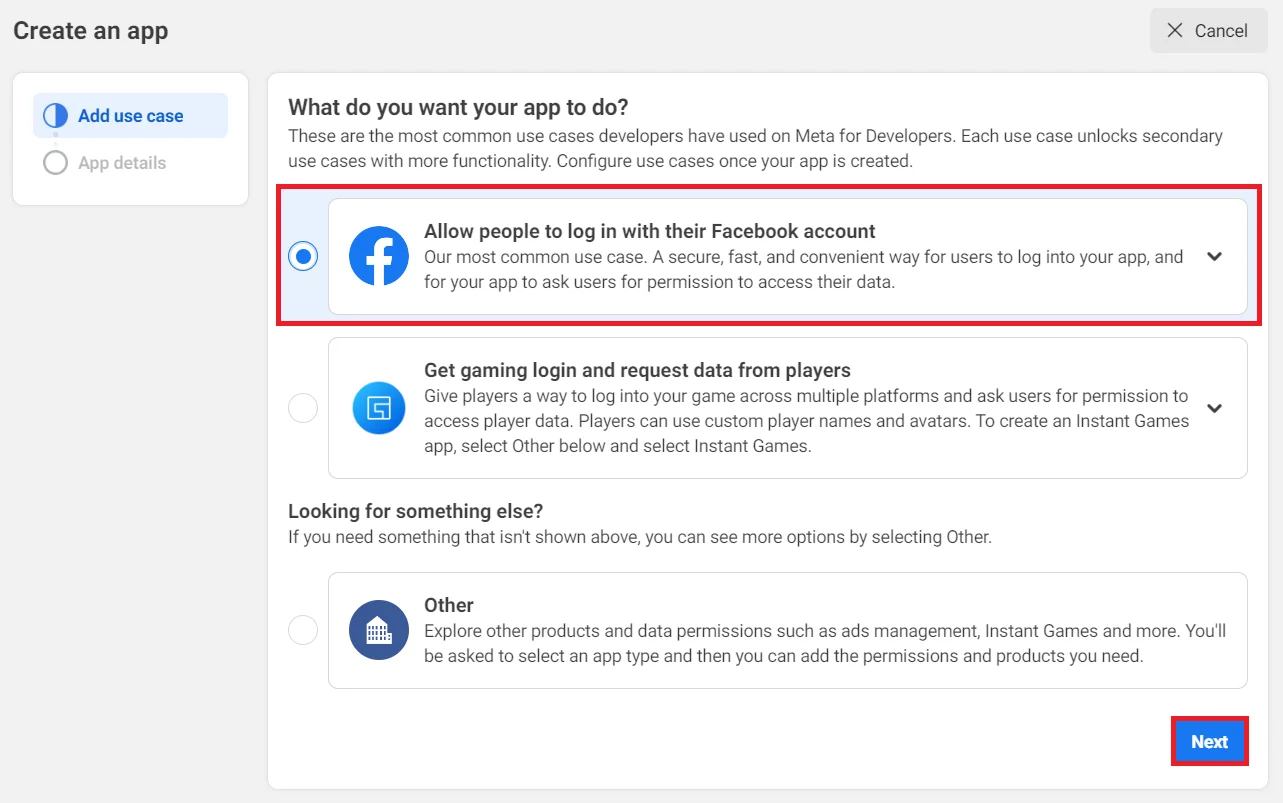Click the 'Our most common use case' description

click(x=804, y=269)
